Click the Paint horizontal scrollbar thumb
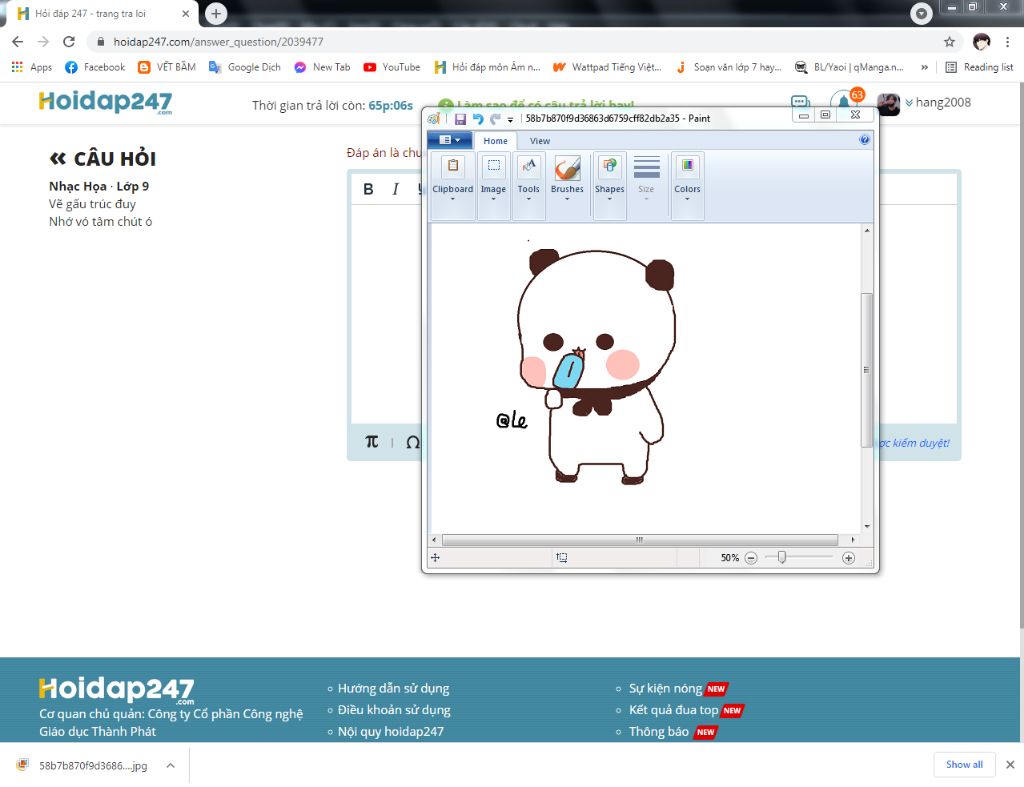 (x=640, y=540)
